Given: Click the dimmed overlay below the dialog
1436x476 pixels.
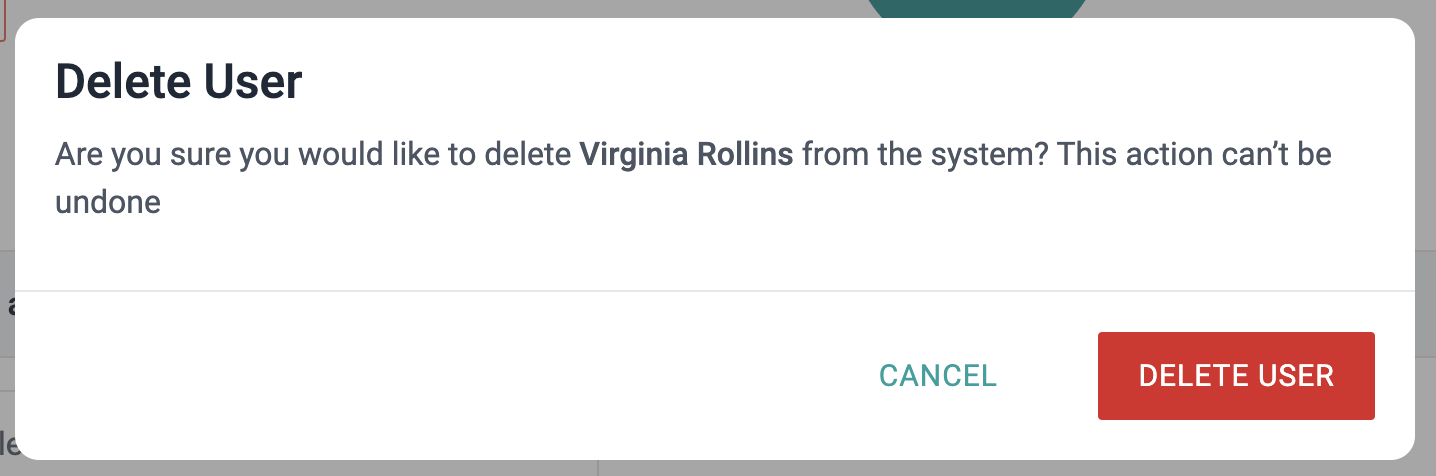Looking at the screenshot, I should click(x=715, y=468).
